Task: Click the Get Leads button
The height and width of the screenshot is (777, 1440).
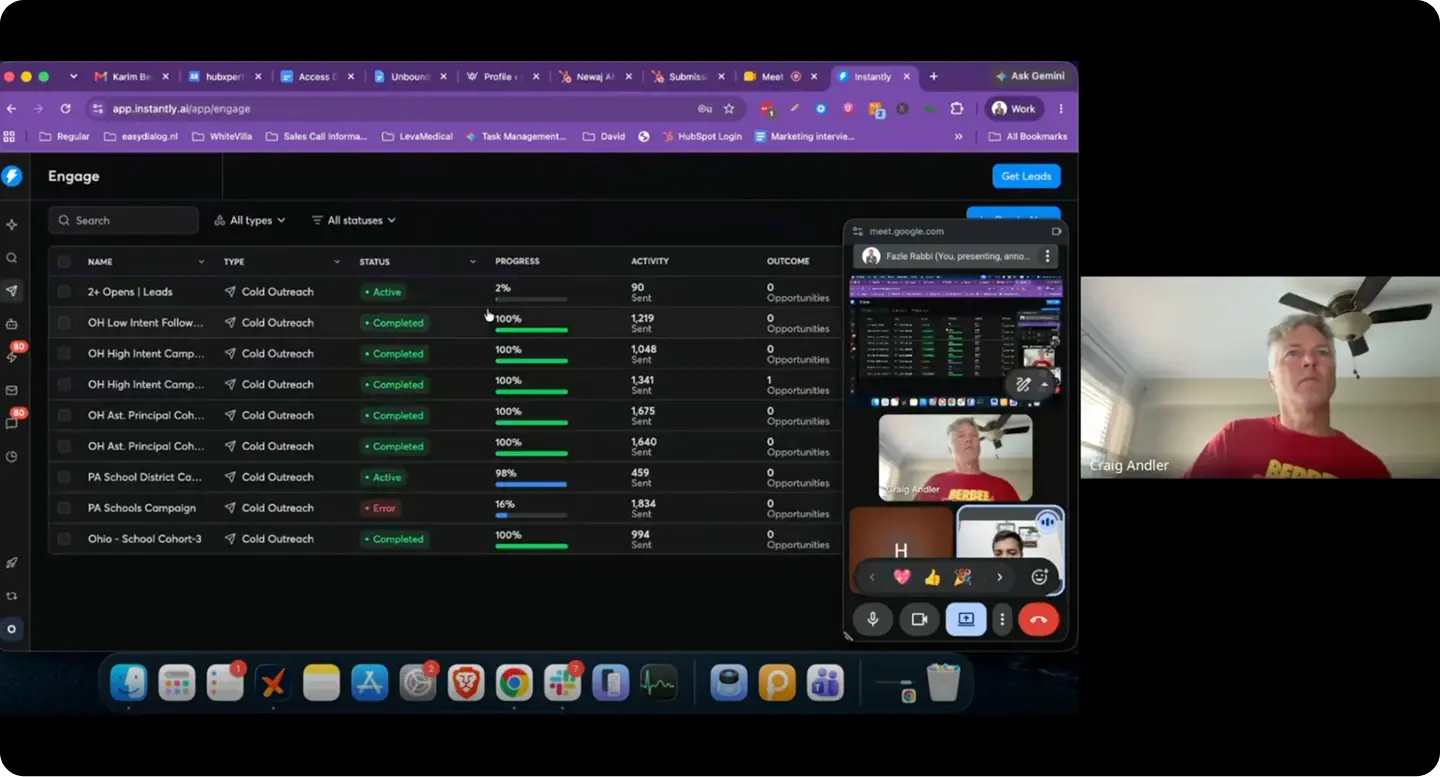Action: (1026, 176)
